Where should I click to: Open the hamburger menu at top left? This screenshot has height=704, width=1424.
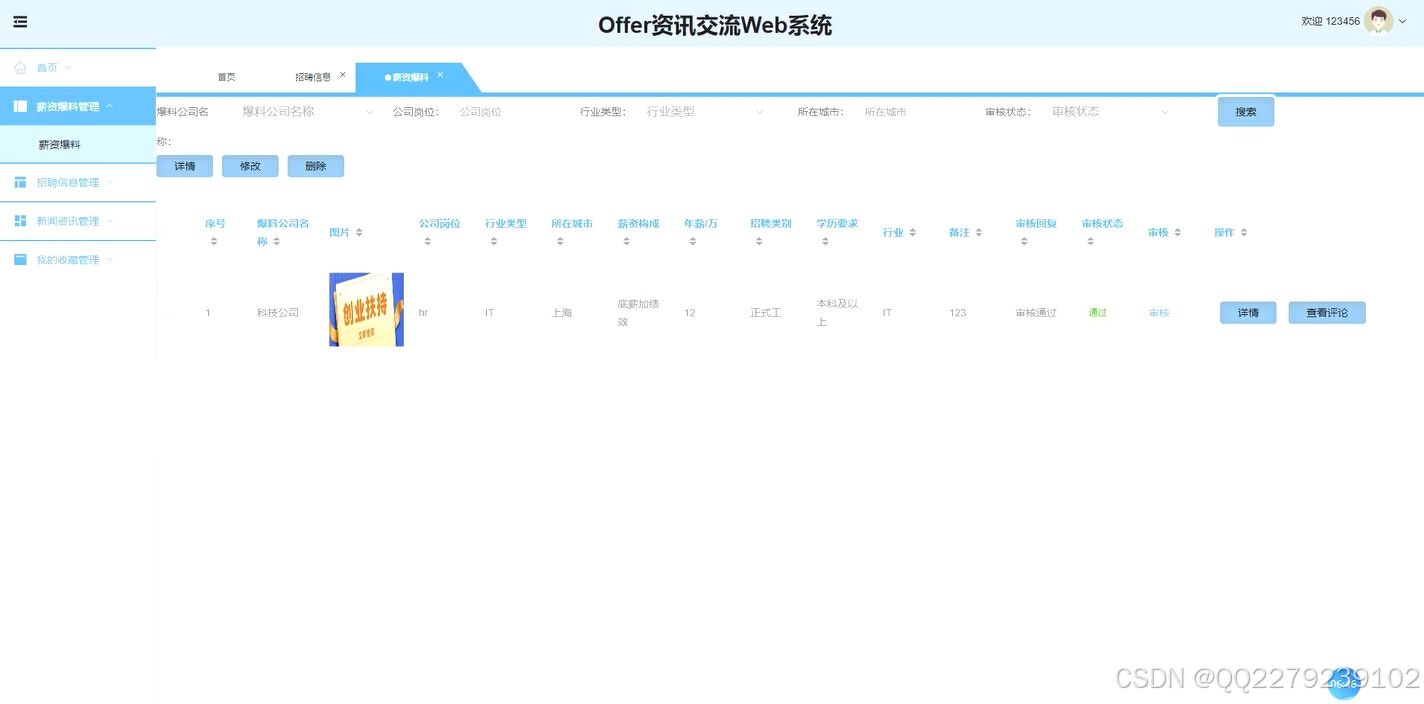(20, 22)
